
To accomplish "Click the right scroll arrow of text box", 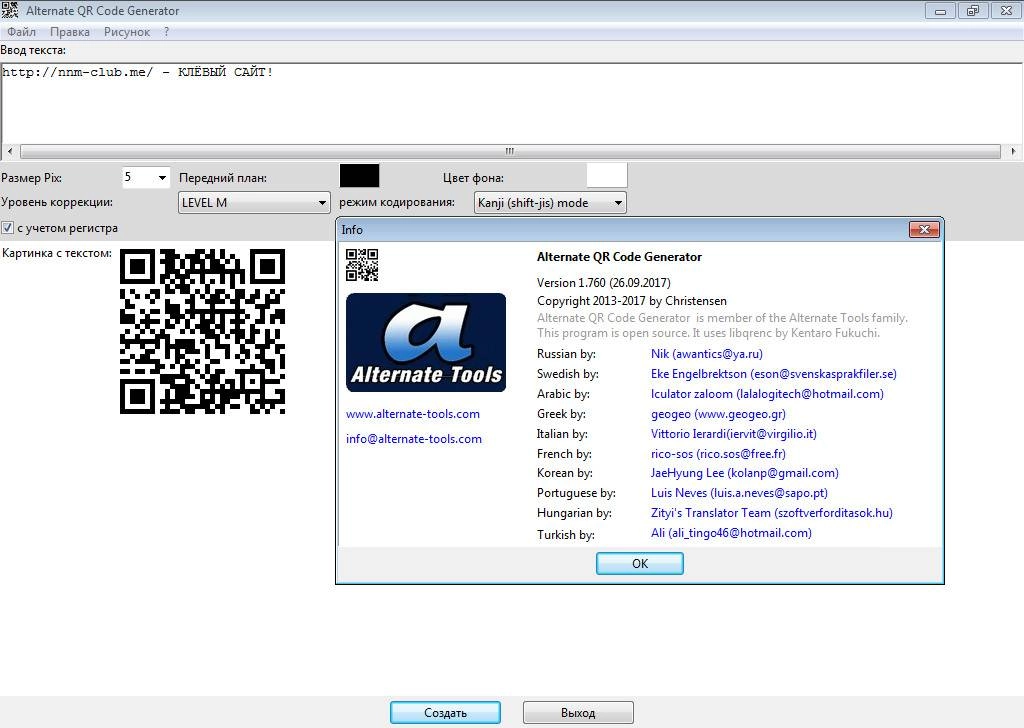I will coord(1013,151).
